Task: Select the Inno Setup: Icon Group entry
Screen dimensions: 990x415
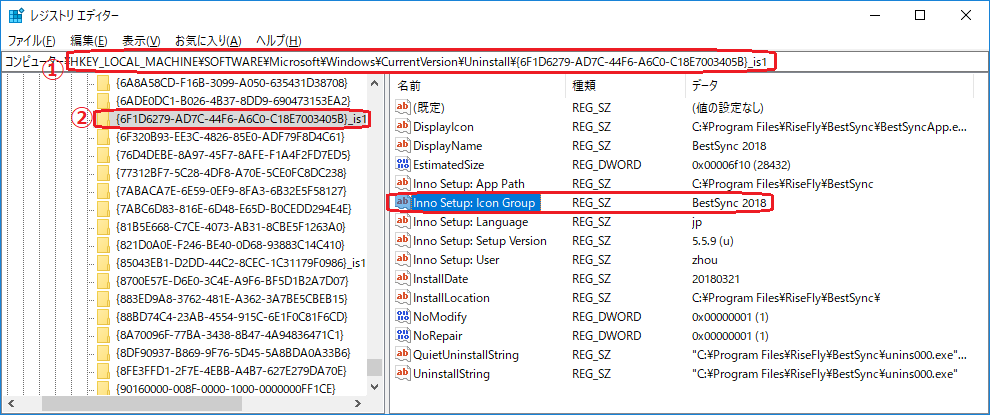Action: (474, 203)
